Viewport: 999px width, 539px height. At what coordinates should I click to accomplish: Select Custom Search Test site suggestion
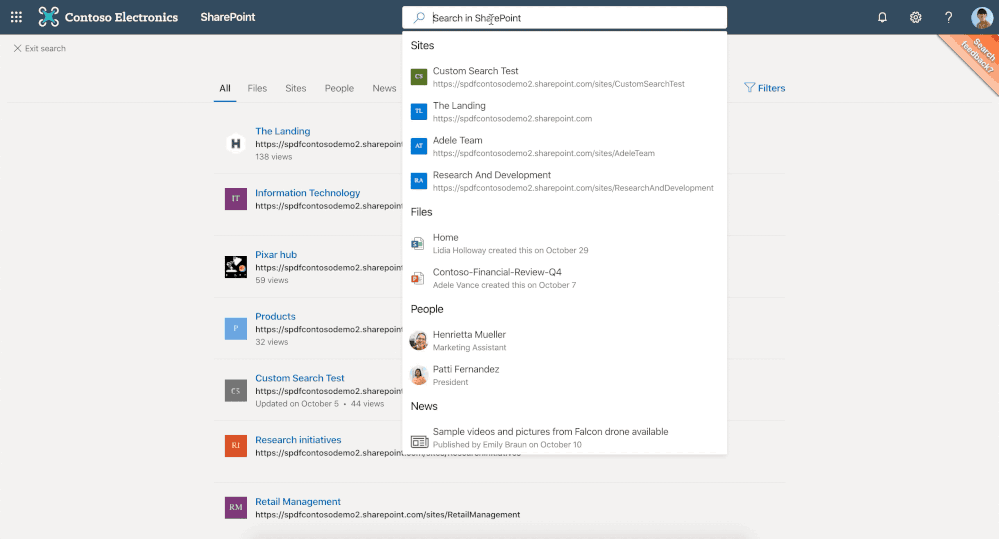[x=564, y=77]
